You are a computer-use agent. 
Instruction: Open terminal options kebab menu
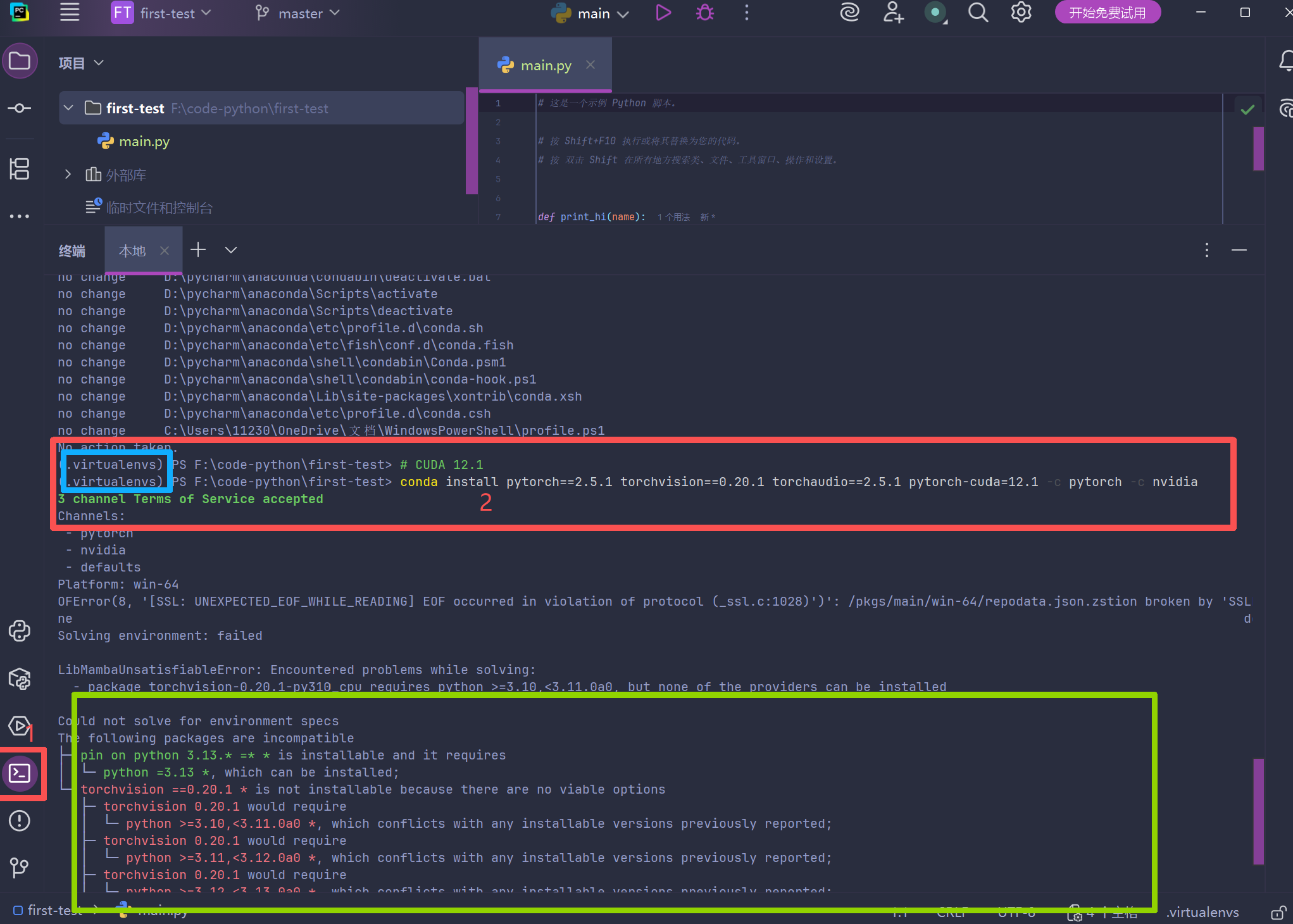point(1207,250)
